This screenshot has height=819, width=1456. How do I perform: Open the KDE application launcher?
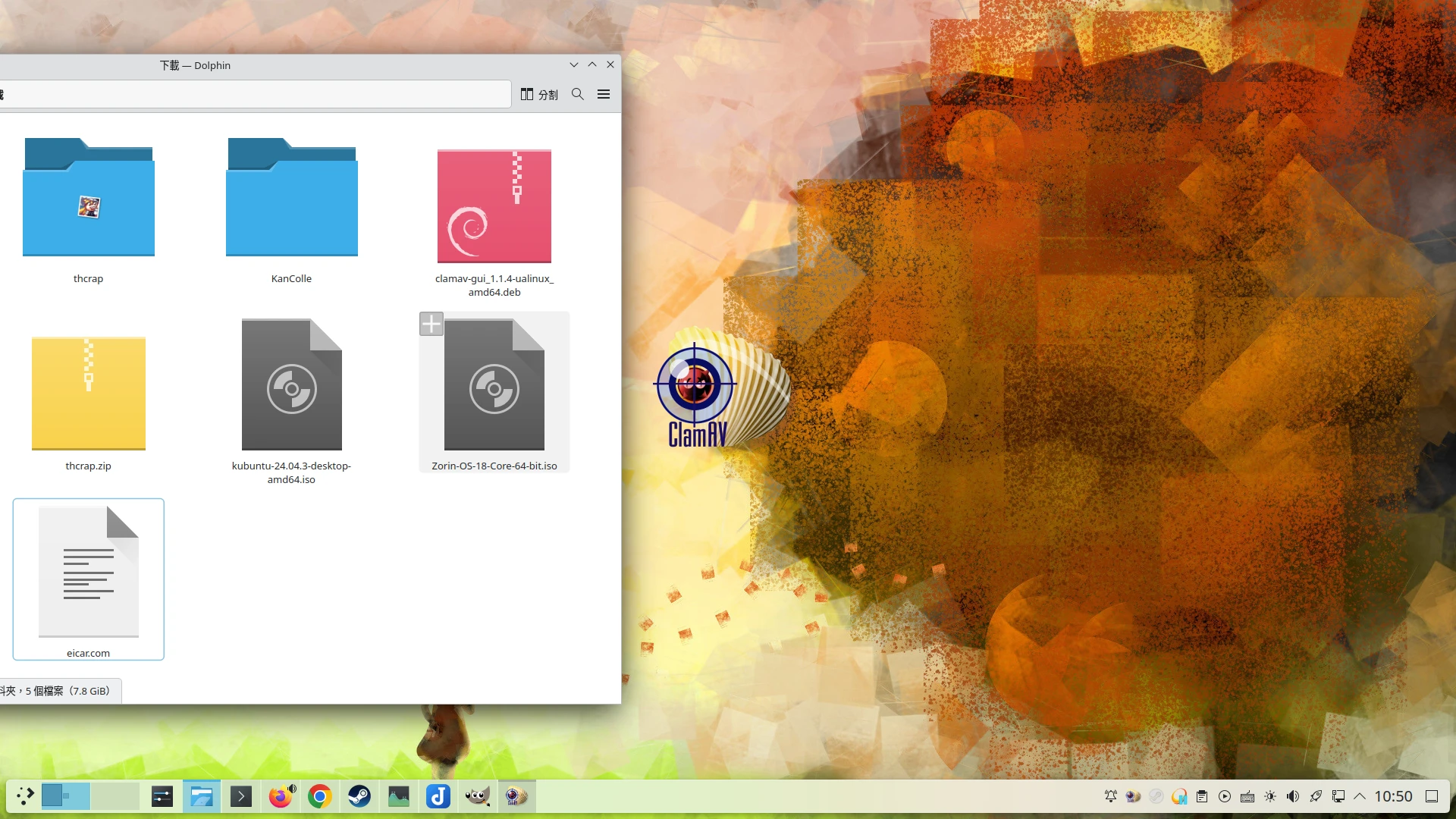pyautogui.click(x=25, y=796)
